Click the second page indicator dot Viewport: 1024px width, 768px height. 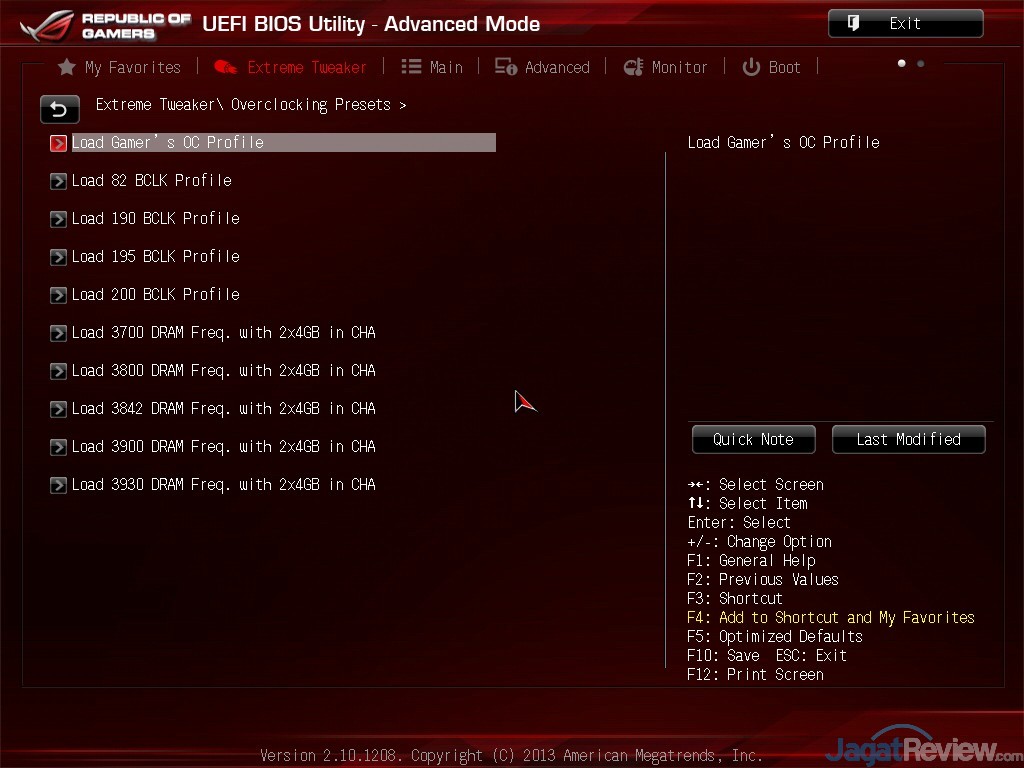(921, 63)
